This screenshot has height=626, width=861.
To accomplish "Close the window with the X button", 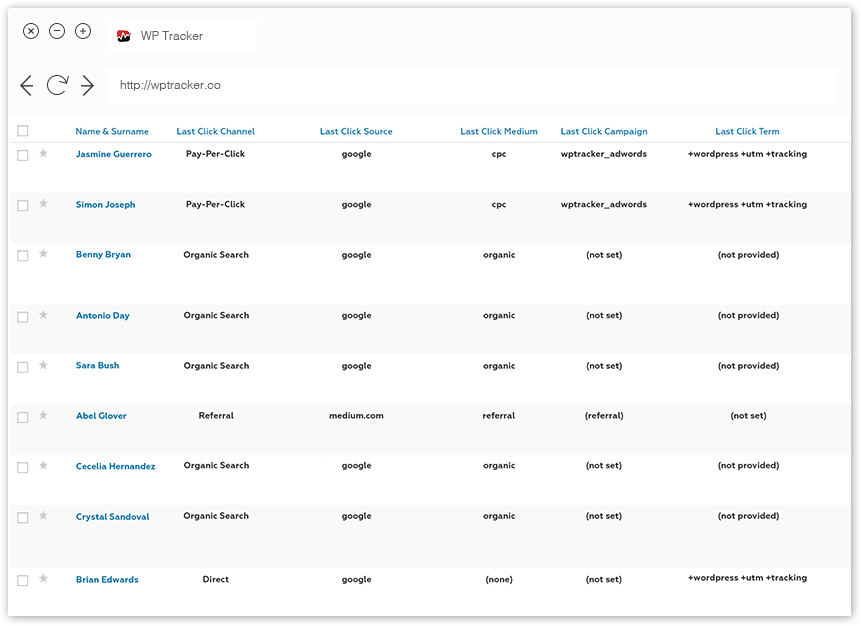I will [x=31, y=31].
